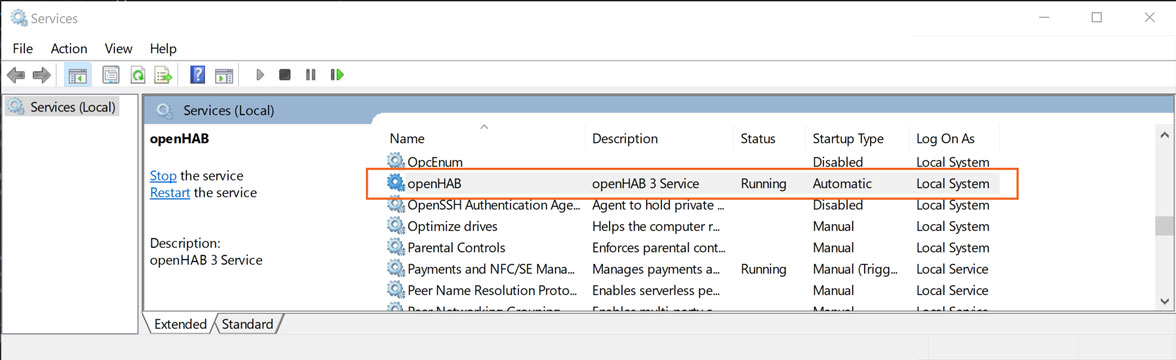Click 'Enforces parental cont...' description cell
The height and width of the screenshot is (360, 1176).
658,248
